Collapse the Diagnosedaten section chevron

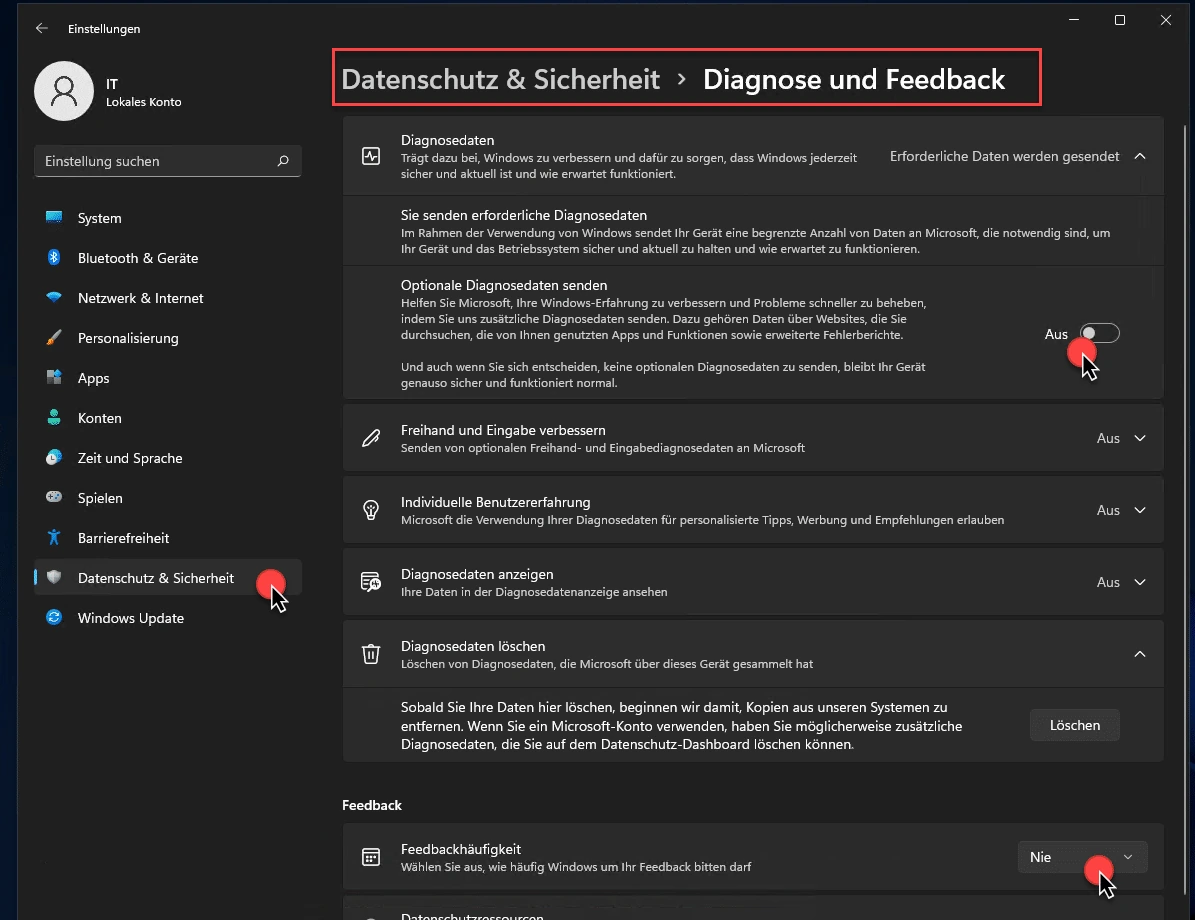pos(1140,156)
